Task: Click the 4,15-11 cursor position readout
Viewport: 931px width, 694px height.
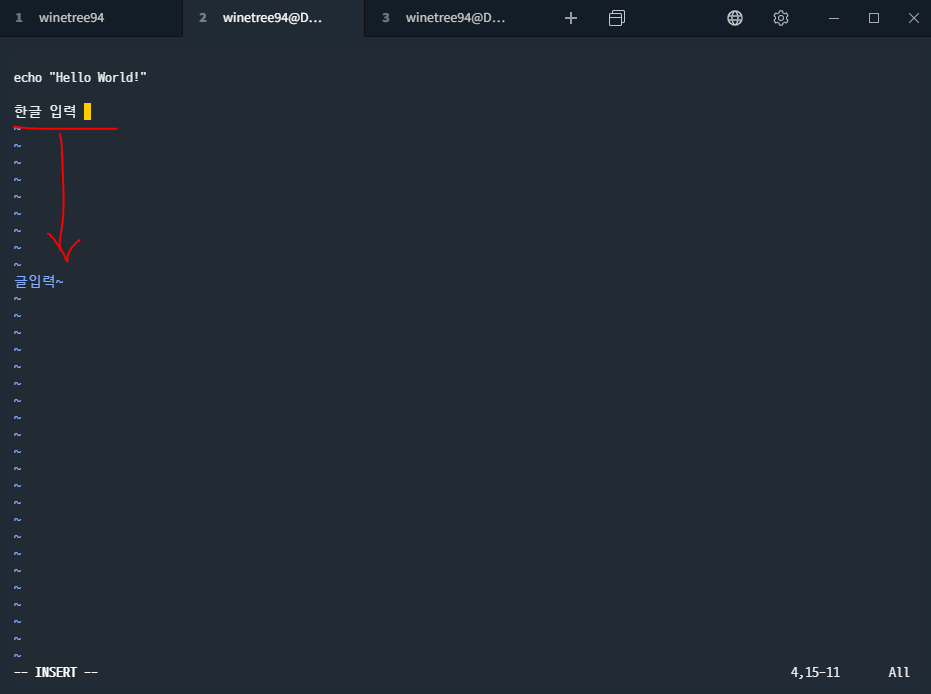Action: click(x=815, y=671)
